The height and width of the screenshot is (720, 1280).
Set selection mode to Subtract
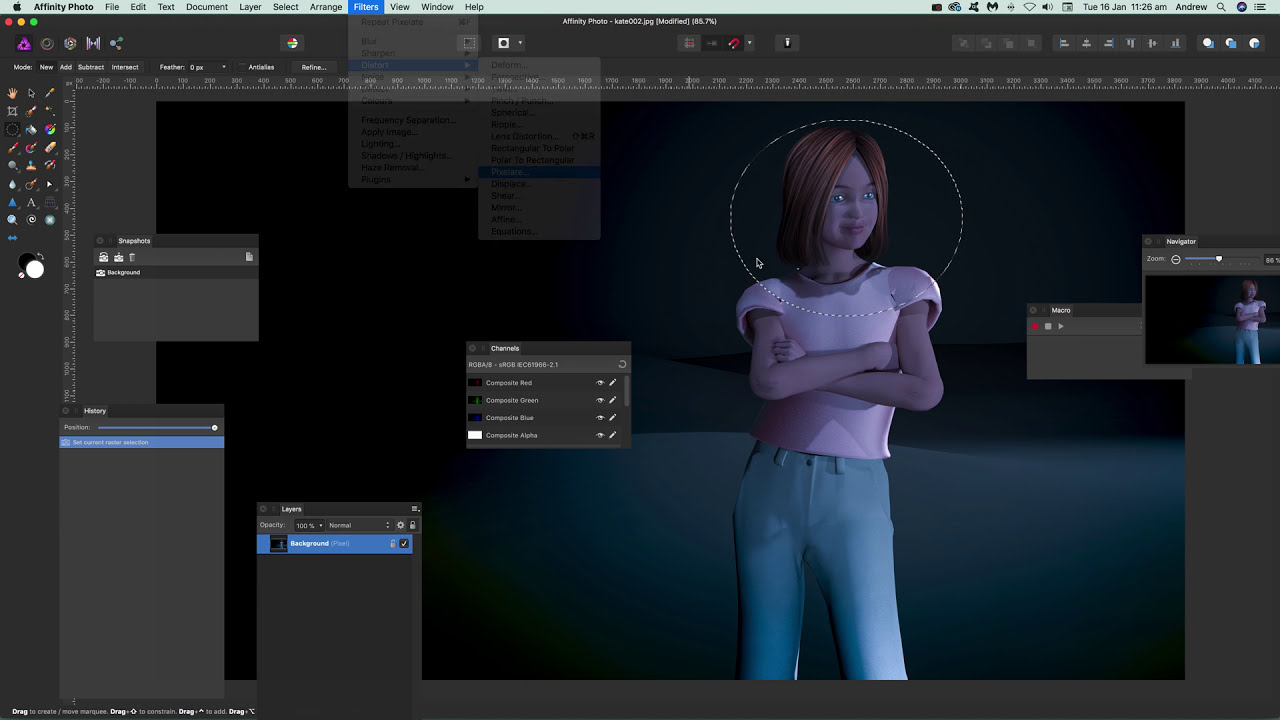[x=91, y=67]
